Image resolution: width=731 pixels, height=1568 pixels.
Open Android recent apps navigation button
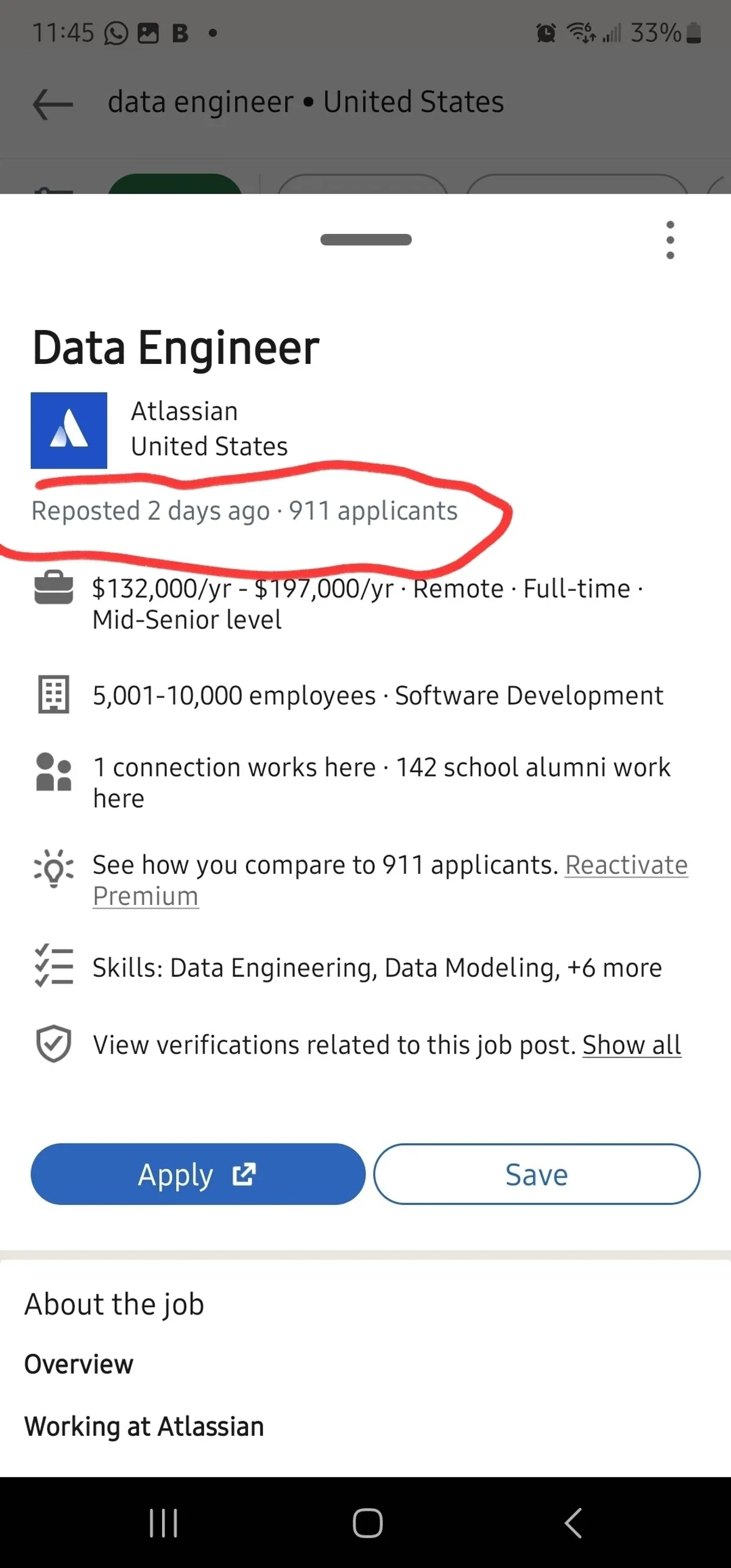tap(163, 1523)
